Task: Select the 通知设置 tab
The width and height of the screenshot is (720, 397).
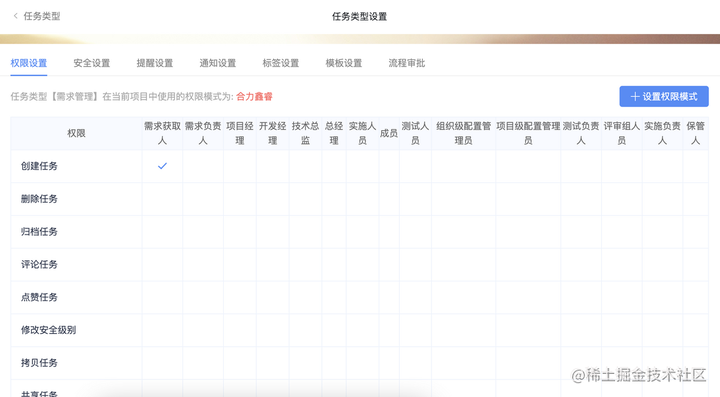Action: click(x=218, y=63)
